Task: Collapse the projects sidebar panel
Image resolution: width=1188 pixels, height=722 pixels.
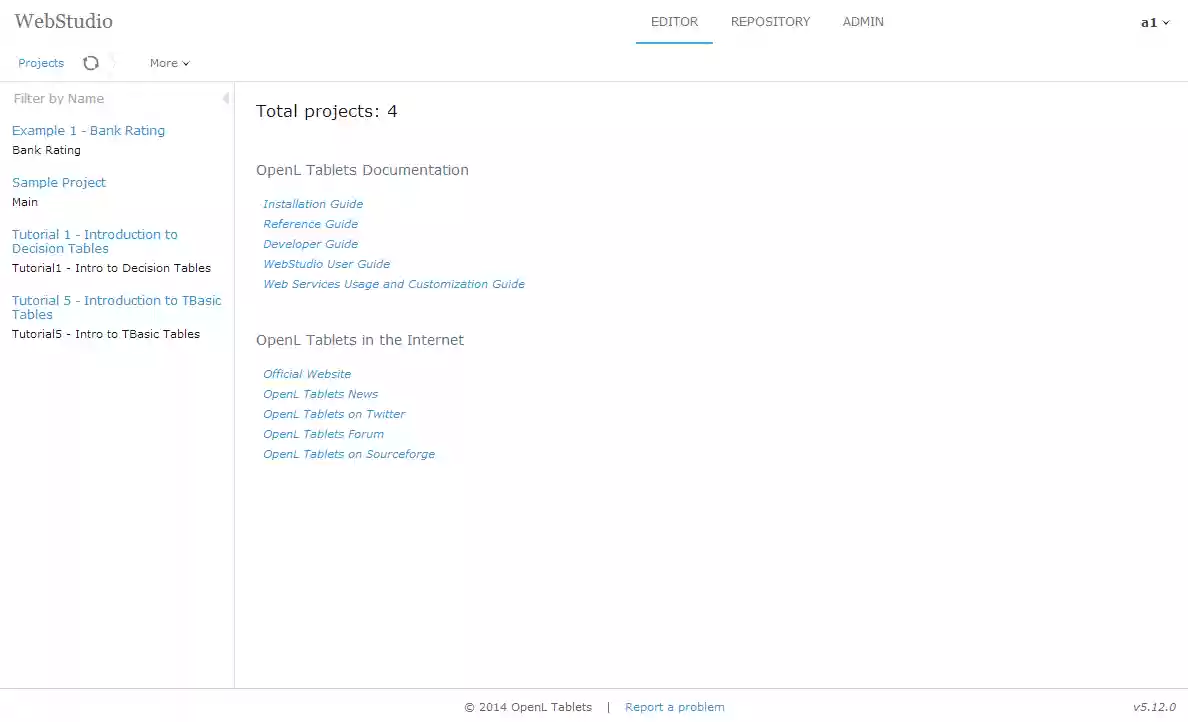Action: tap(225, 98)
